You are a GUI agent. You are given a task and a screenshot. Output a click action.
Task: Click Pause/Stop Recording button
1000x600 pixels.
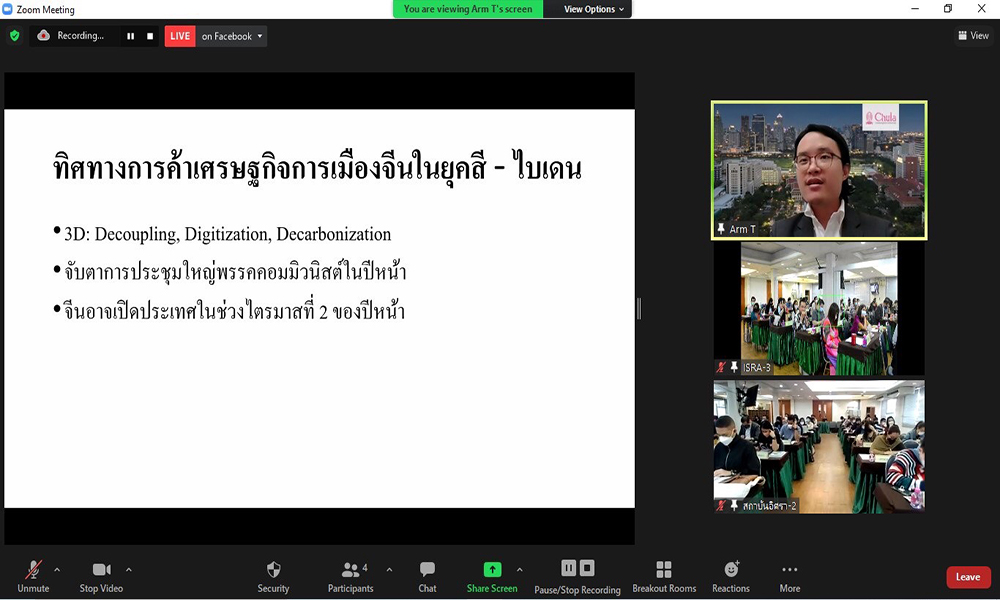[577, 575]
